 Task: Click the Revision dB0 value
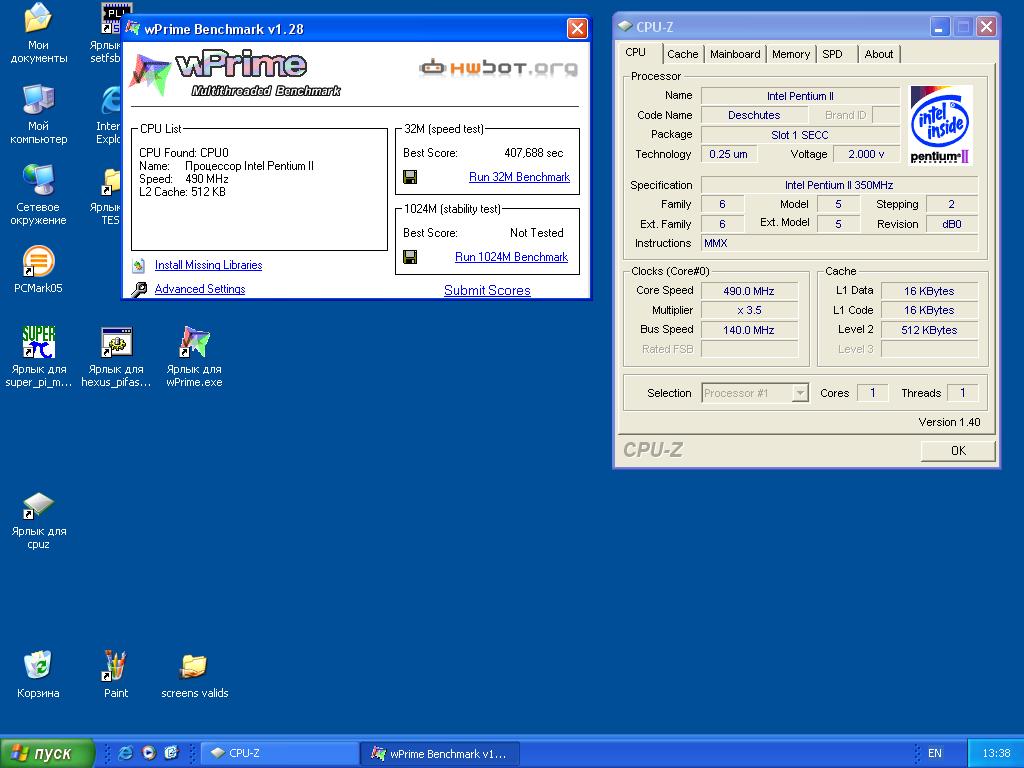(952, 224)
